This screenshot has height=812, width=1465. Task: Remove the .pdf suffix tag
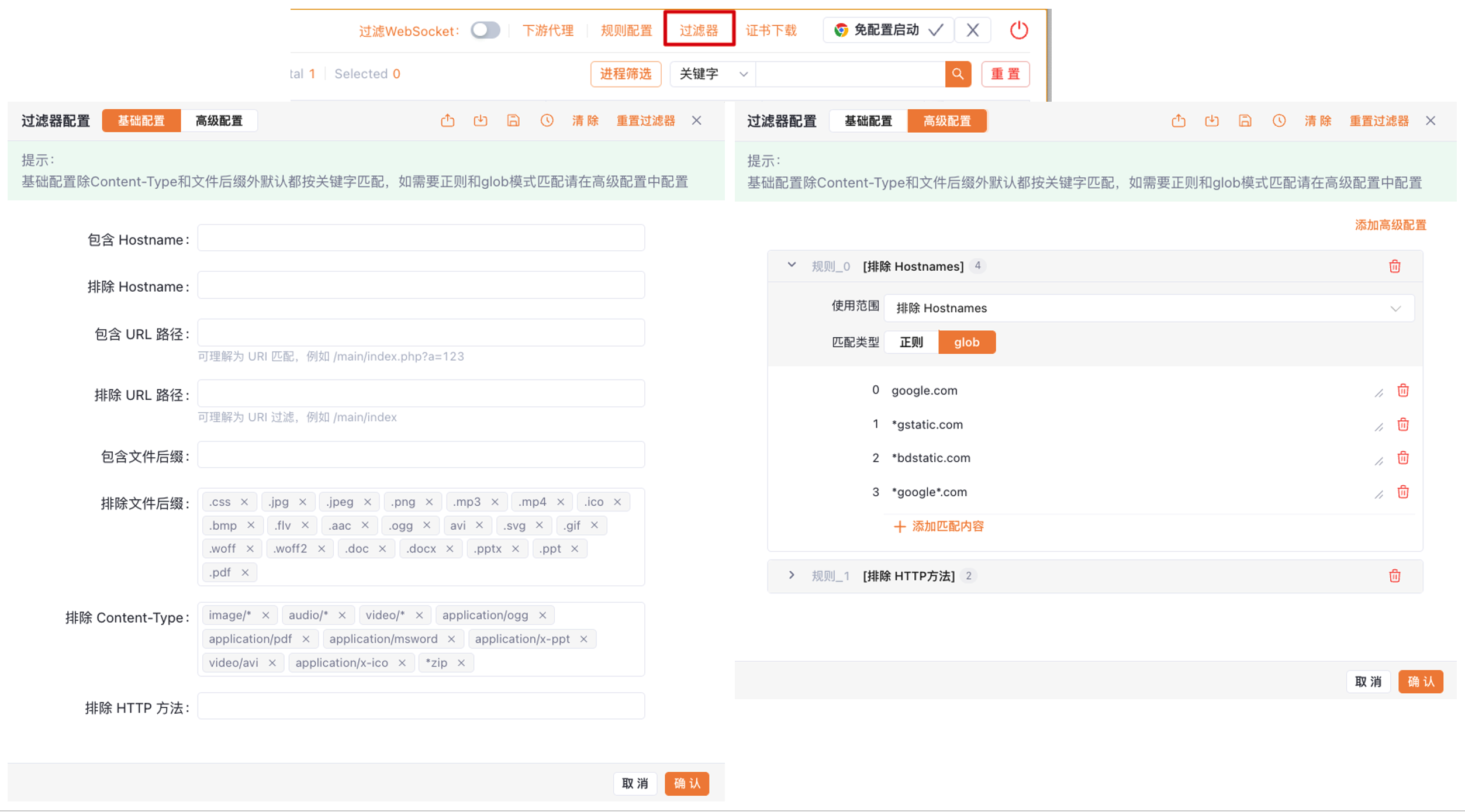coord(245,572)
